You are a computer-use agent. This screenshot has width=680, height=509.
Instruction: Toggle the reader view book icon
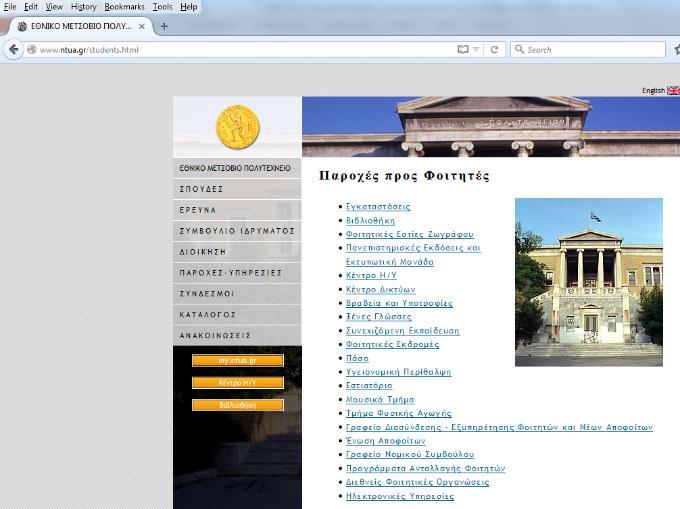463,49
